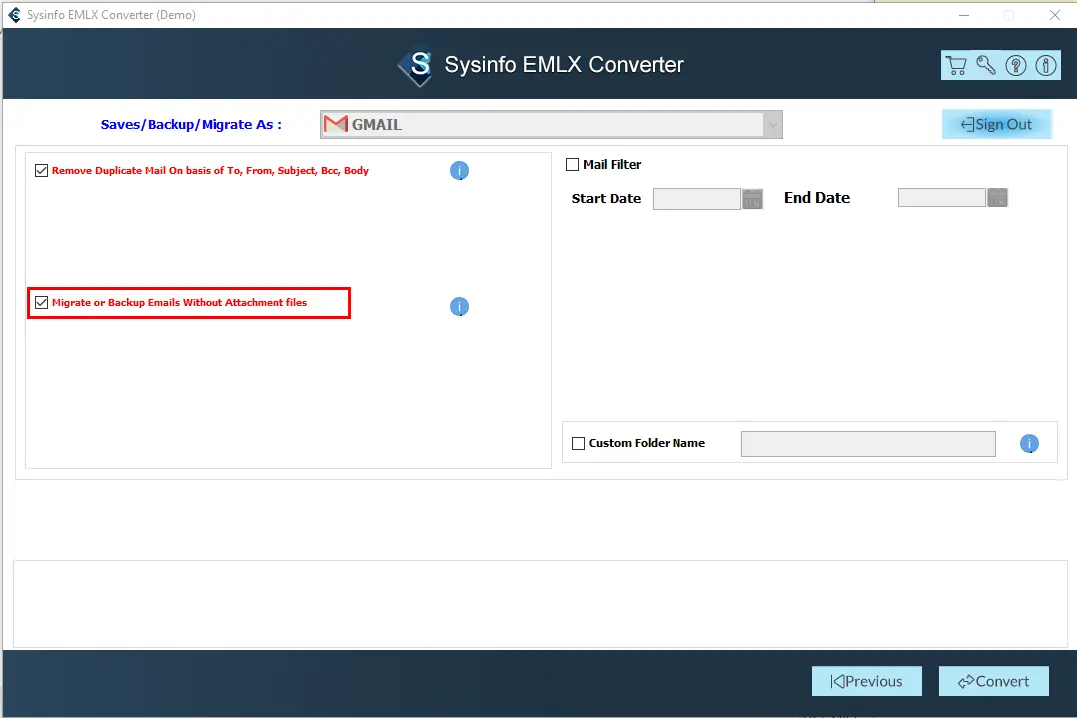Click the 'End Date' label
Screen dimensions: 1077x718
coord(817,198)
